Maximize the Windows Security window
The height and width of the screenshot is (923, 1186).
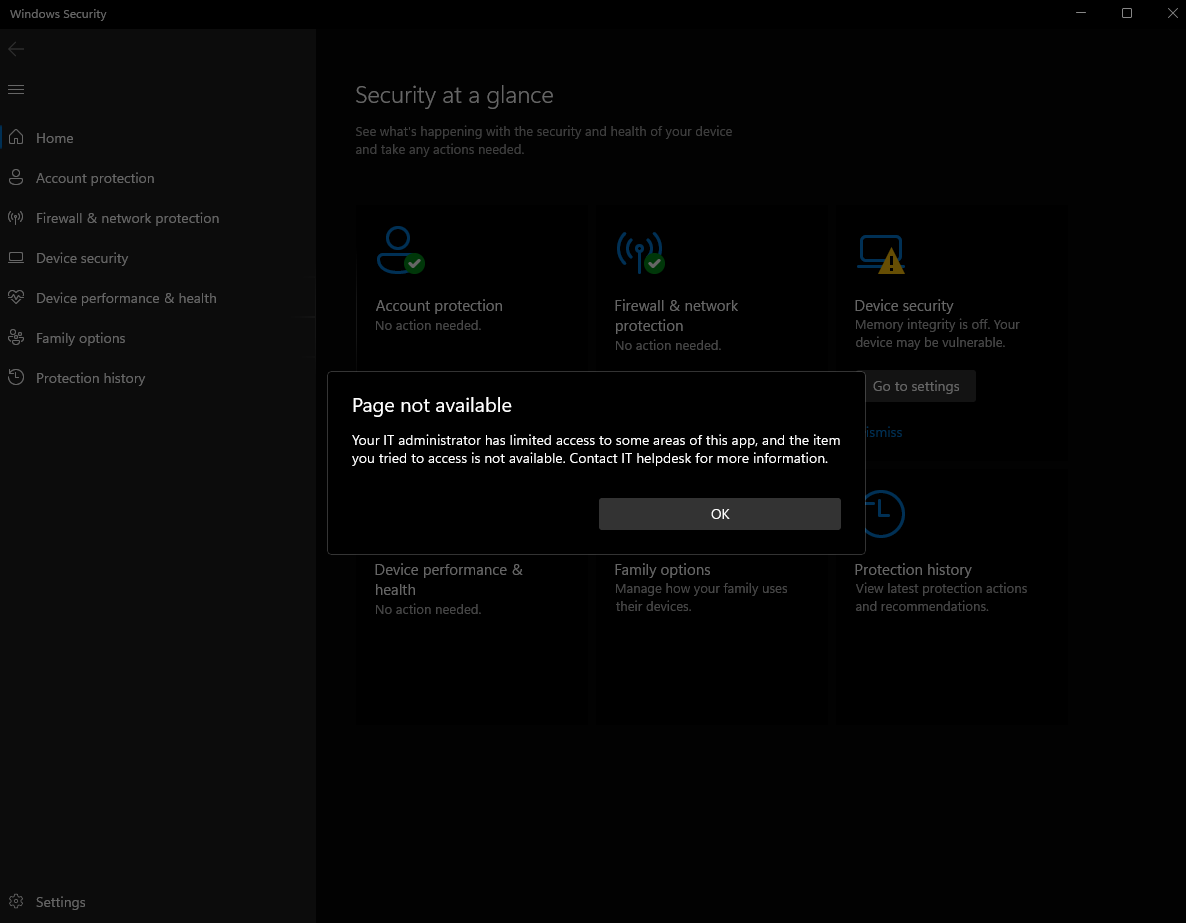[x=1126, y=13]
